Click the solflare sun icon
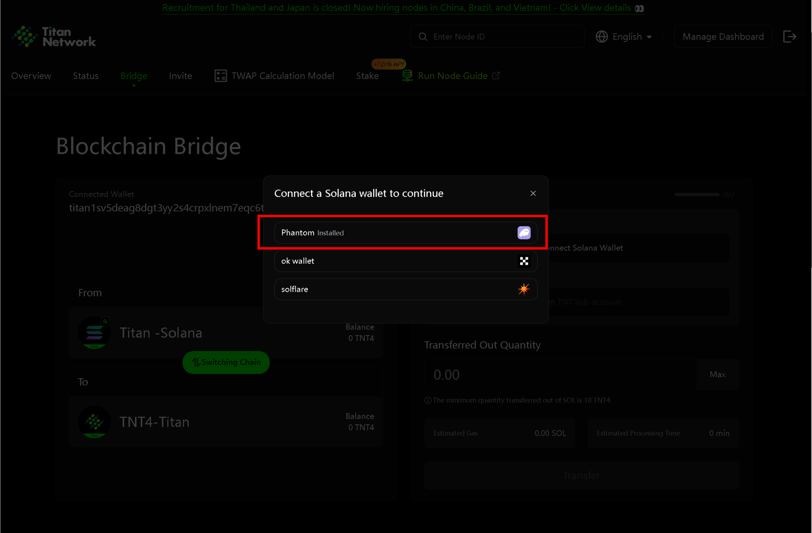 click(524, 289)
